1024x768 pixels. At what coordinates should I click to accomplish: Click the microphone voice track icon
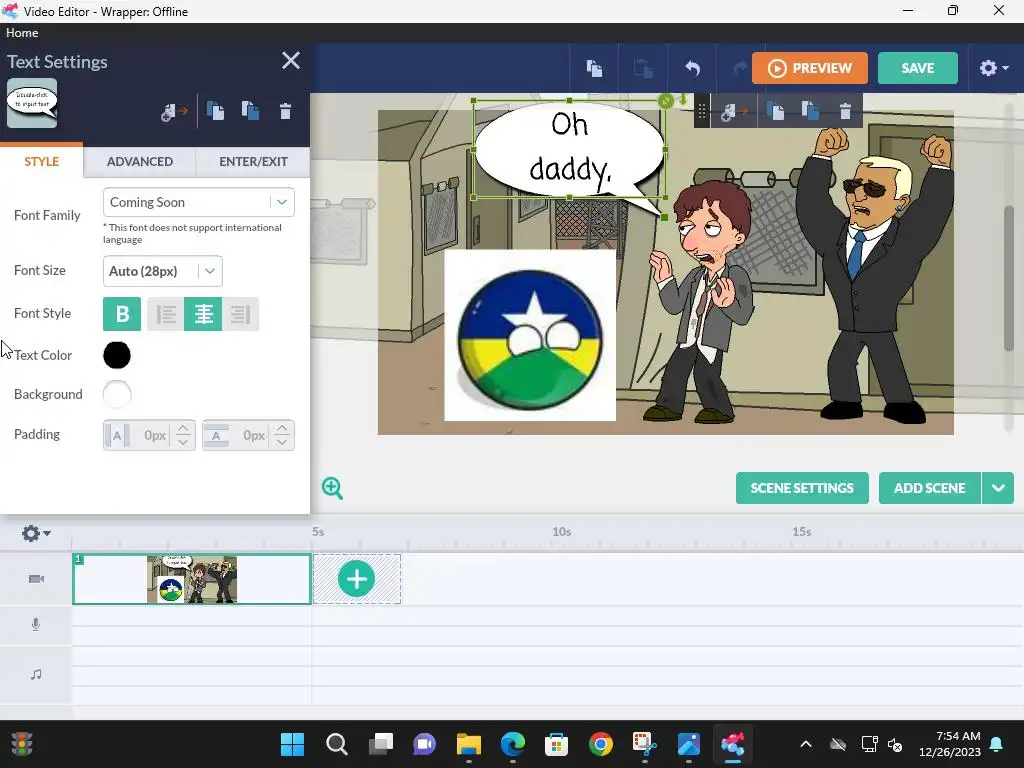click(x=36, y=625)
